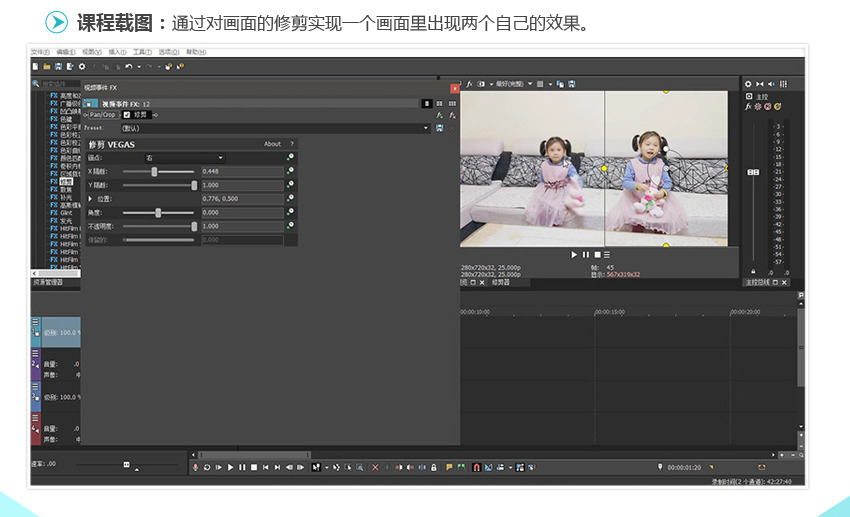Screen dimensions: 850x517
Task: Click the 角度 slider
Action: pos(158,213)
